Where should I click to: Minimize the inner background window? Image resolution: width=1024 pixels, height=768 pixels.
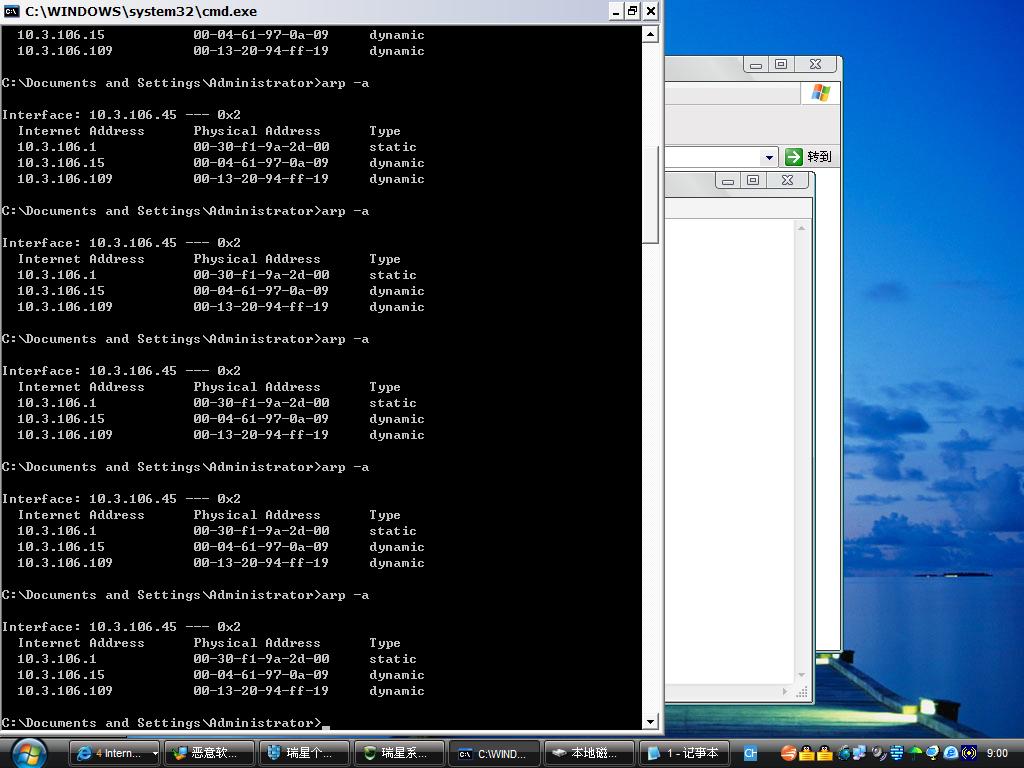point(728,180)
